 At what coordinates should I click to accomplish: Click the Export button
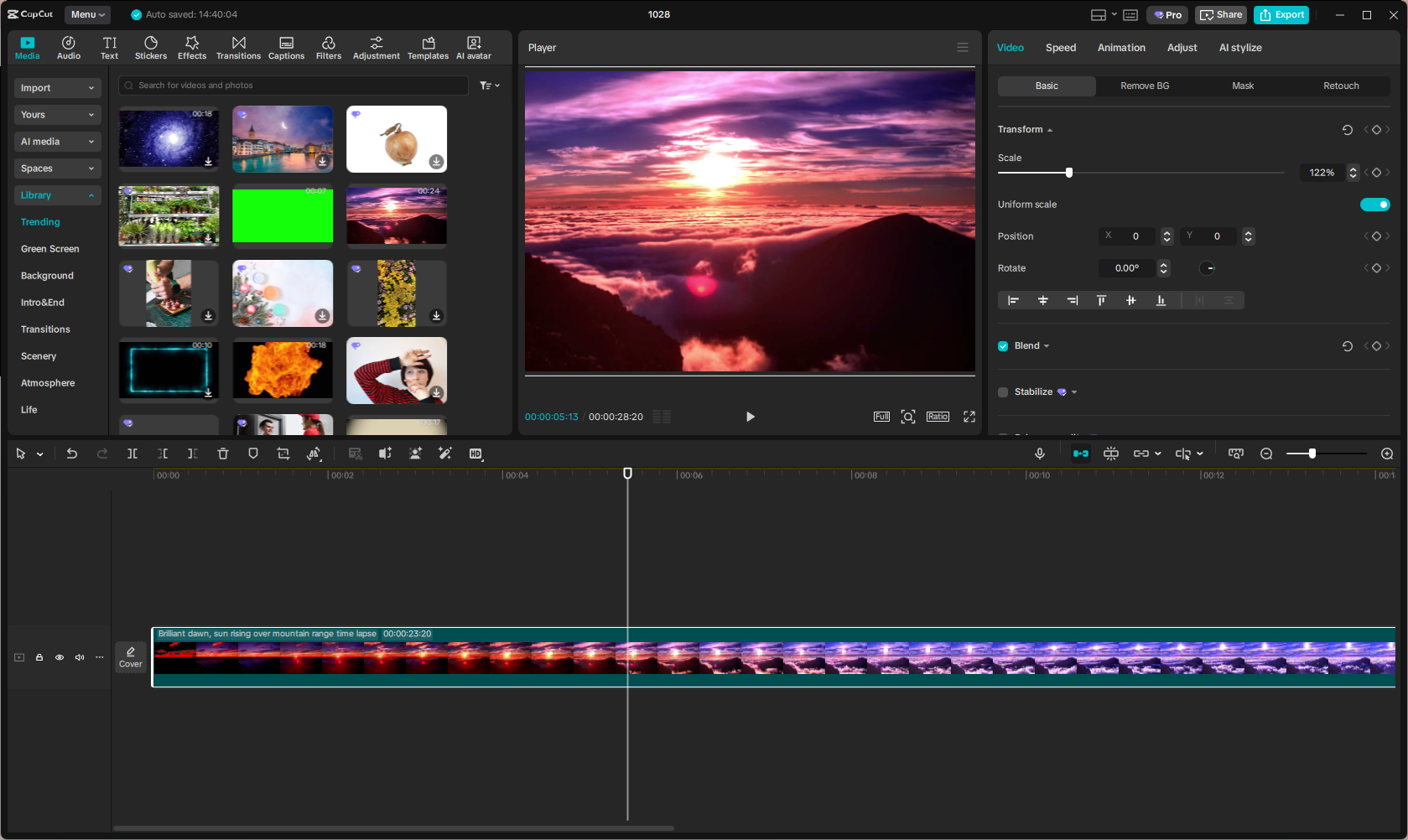pyautogui.click(x=1281, y=14)
